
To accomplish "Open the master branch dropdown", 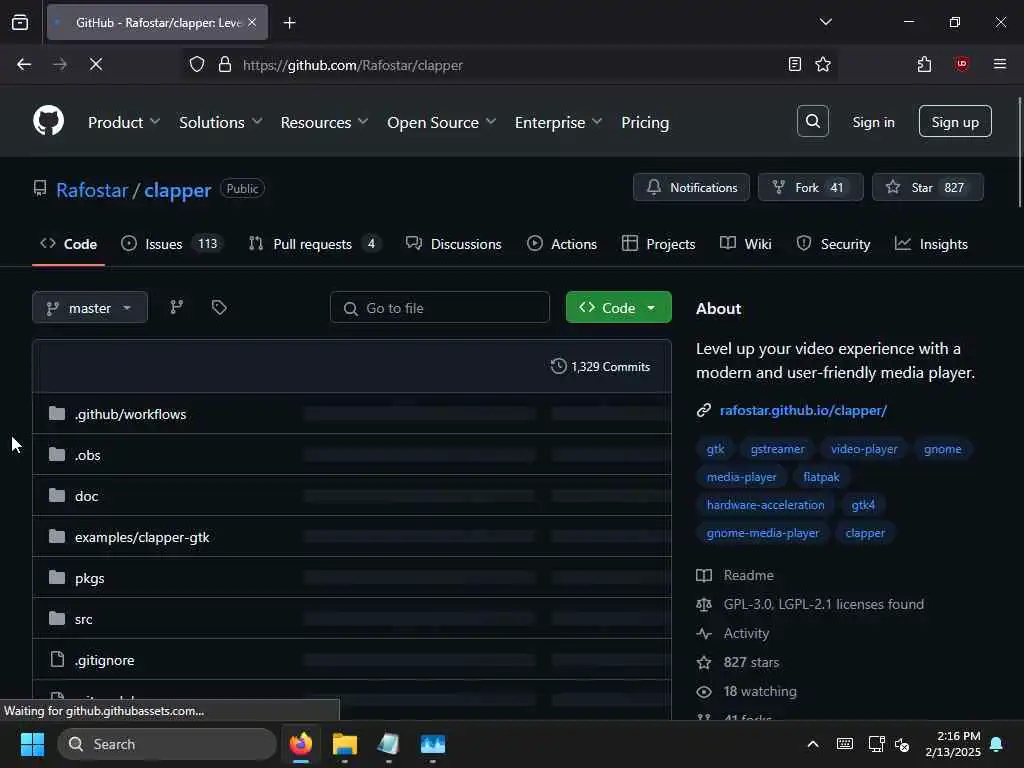I will coord(89,308).
